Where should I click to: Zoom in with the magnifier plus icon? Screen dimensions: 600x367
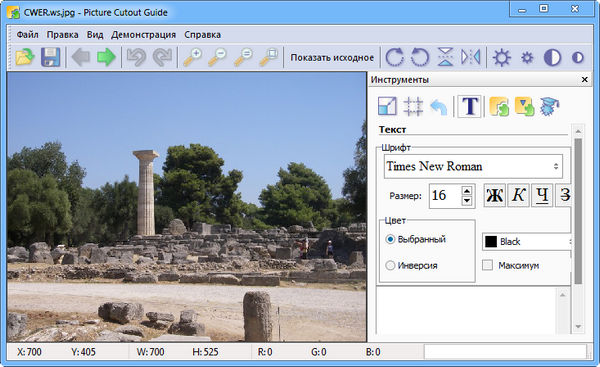coord(192,57)
